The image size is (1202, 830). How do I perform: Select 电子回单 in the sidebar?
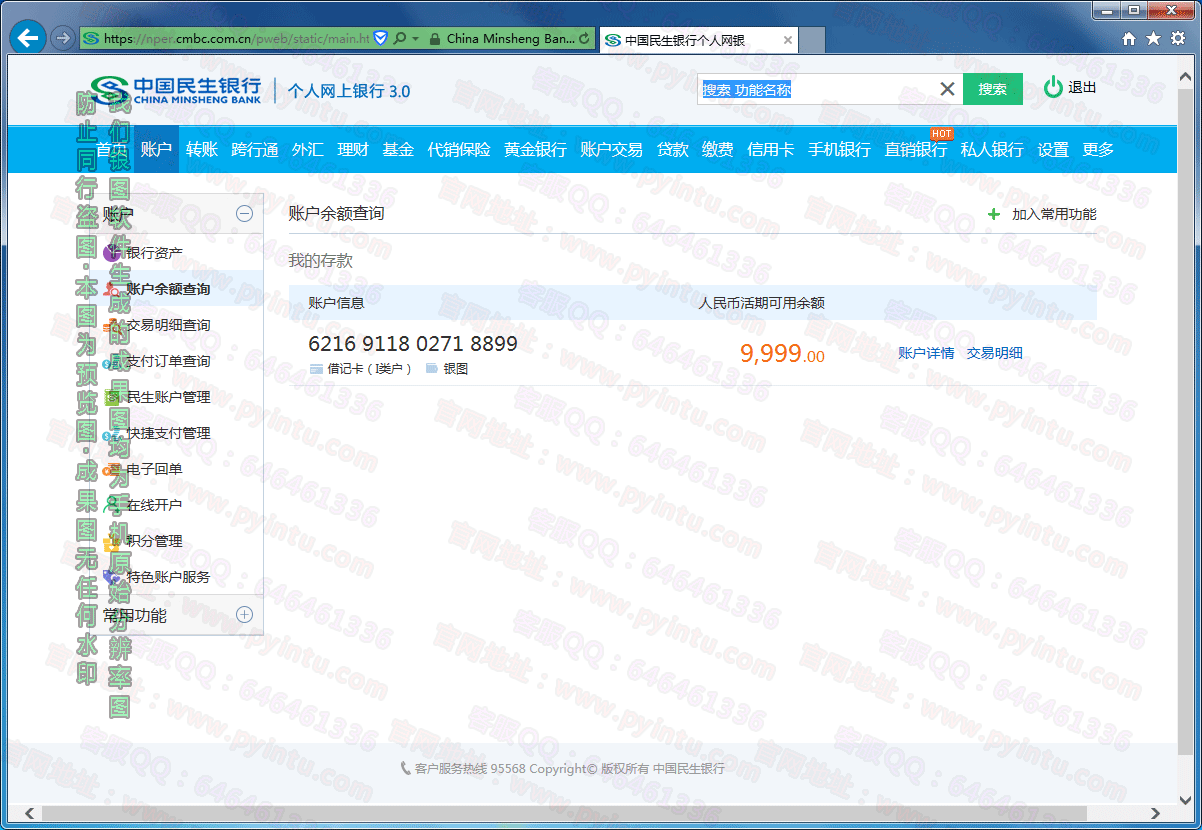155,469
